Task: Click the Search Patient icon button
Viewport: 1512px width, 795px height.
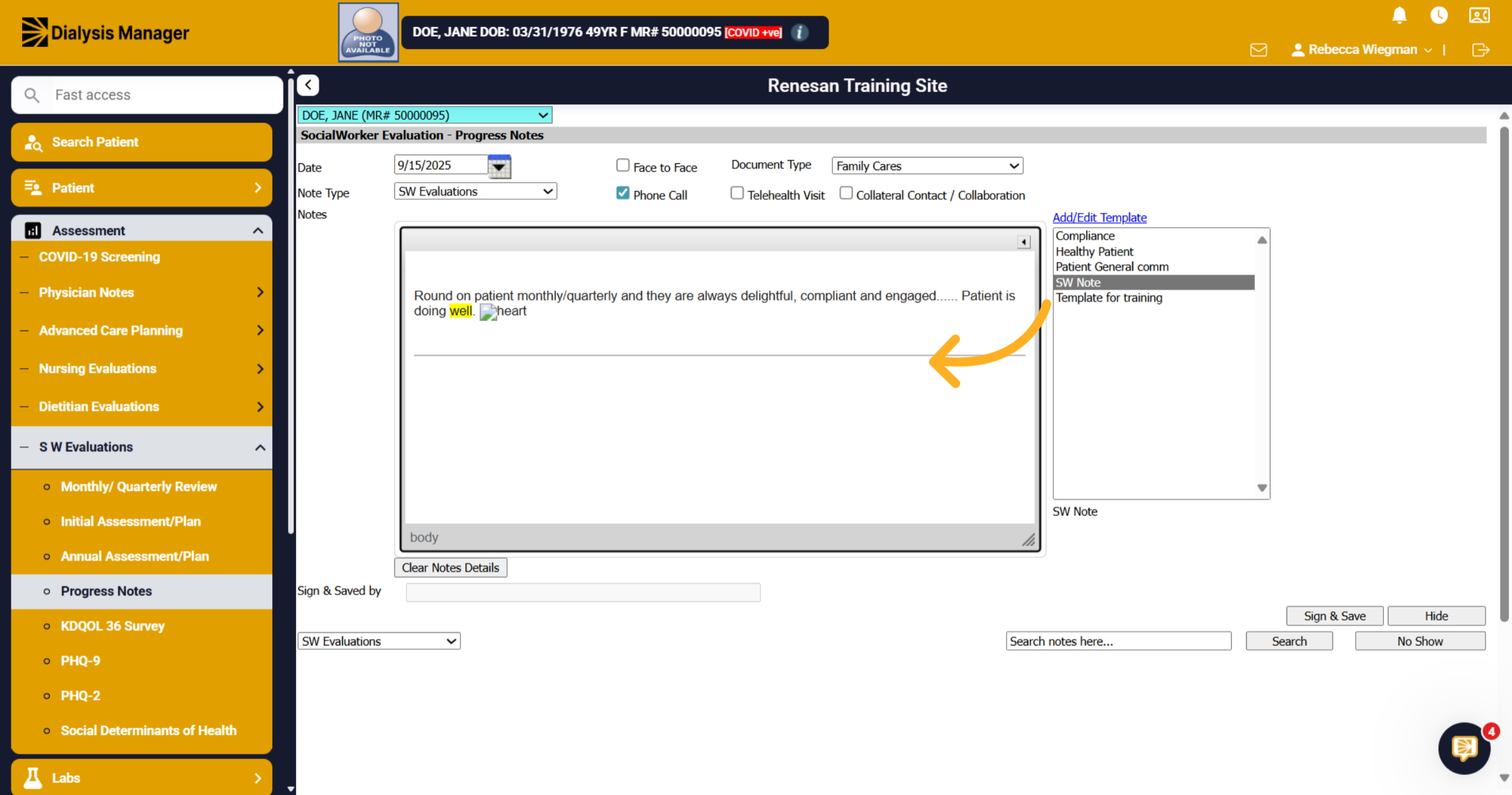Action: (x=142, y=142)
